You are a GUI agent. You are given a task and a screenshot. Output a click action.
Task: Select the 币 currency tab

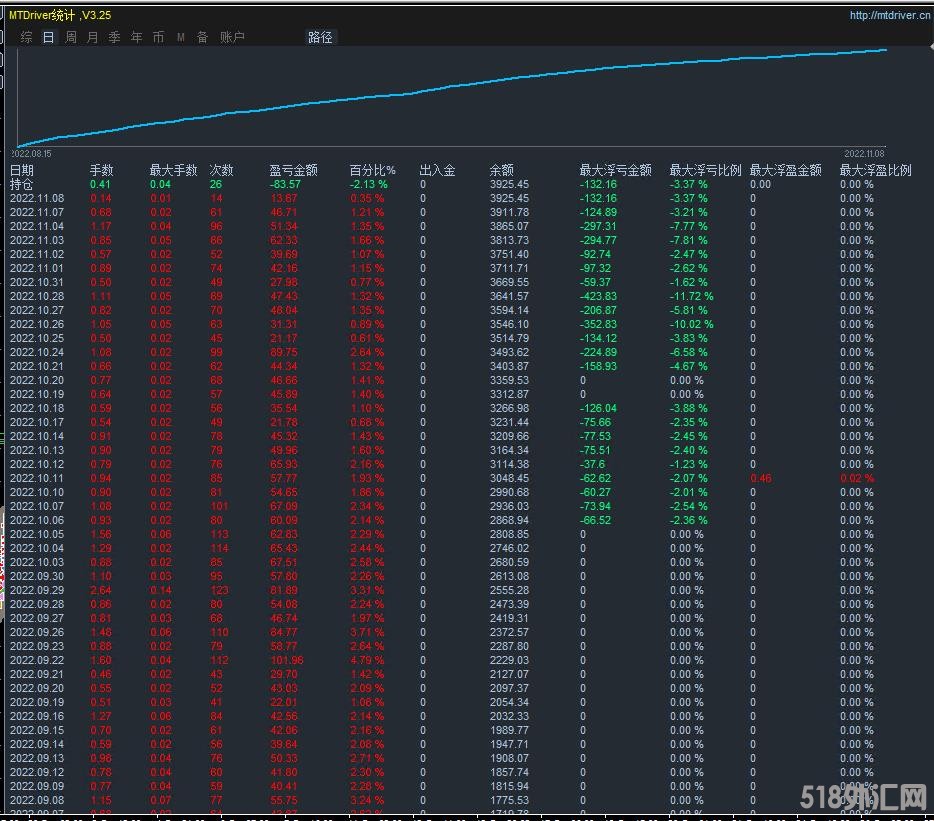pyautogui.click(x=158, y=37)
